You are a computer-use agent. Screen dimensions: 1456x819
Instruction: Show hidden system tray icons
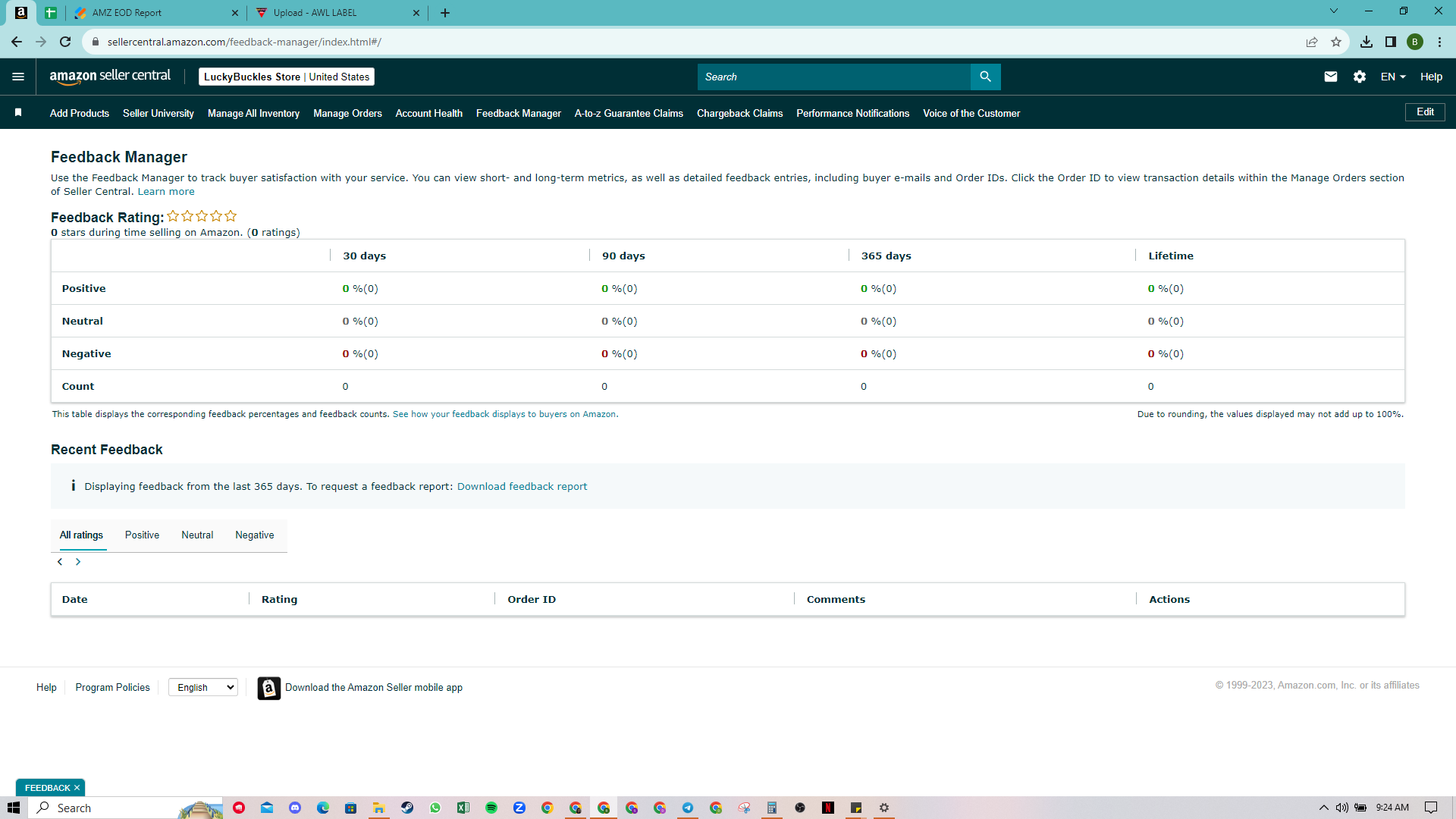click(x=1324, y=808)
